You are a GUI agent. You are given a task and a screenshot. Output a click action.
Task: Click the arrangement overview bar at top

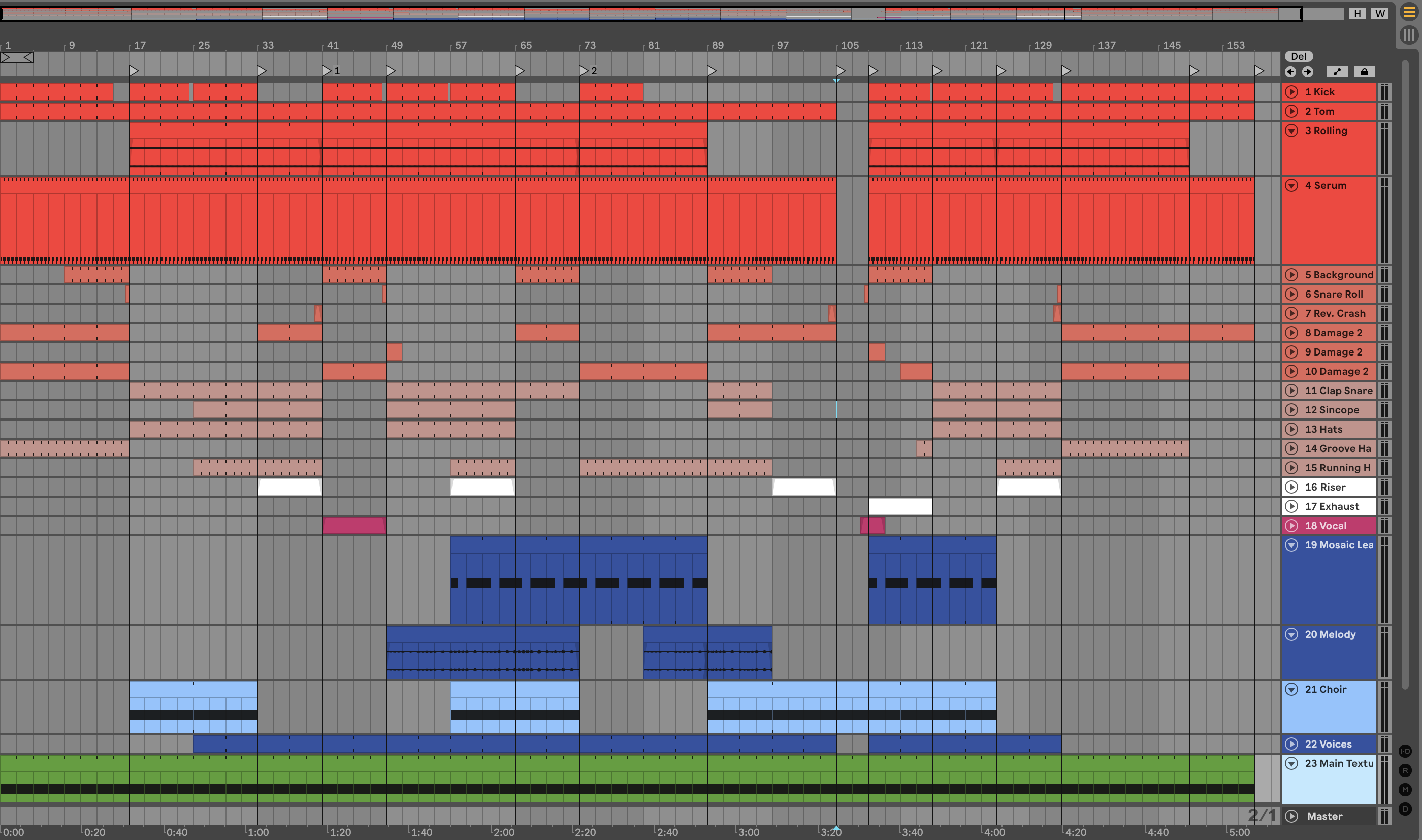tap(651, 14)
